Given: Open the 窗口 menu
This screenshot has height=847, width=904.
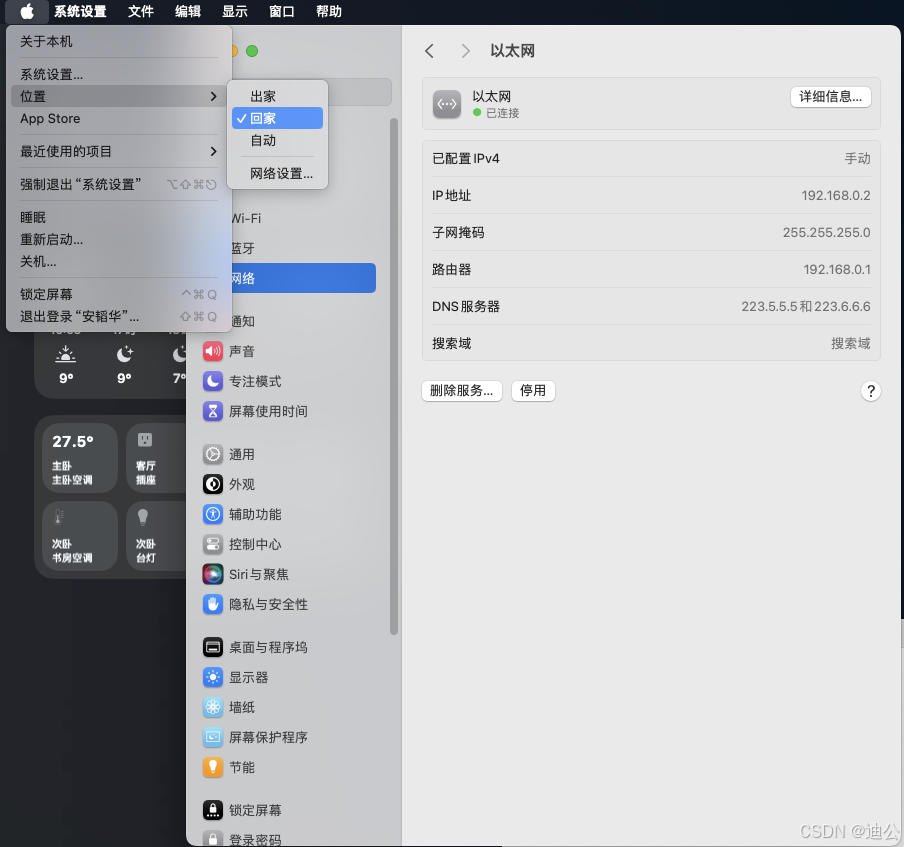Looking at the screenshot, I should [x=282, y=12].
